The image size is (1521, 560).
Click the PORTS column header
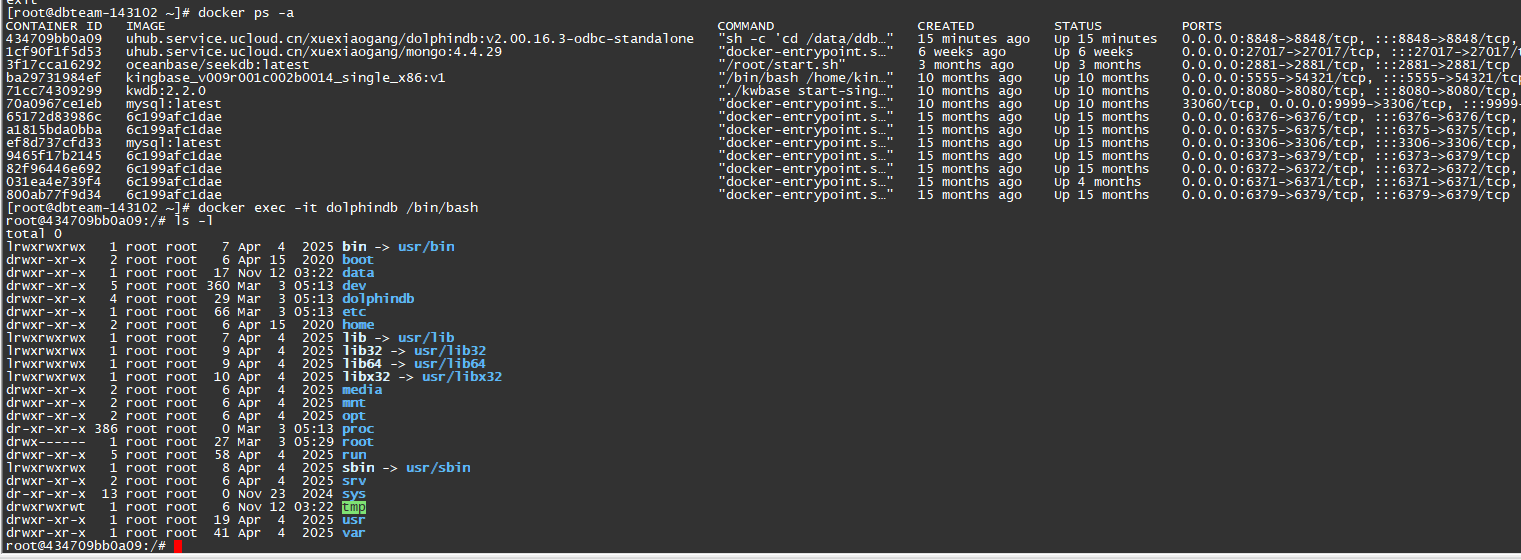pyautogui.click(x=1201, y=25)
